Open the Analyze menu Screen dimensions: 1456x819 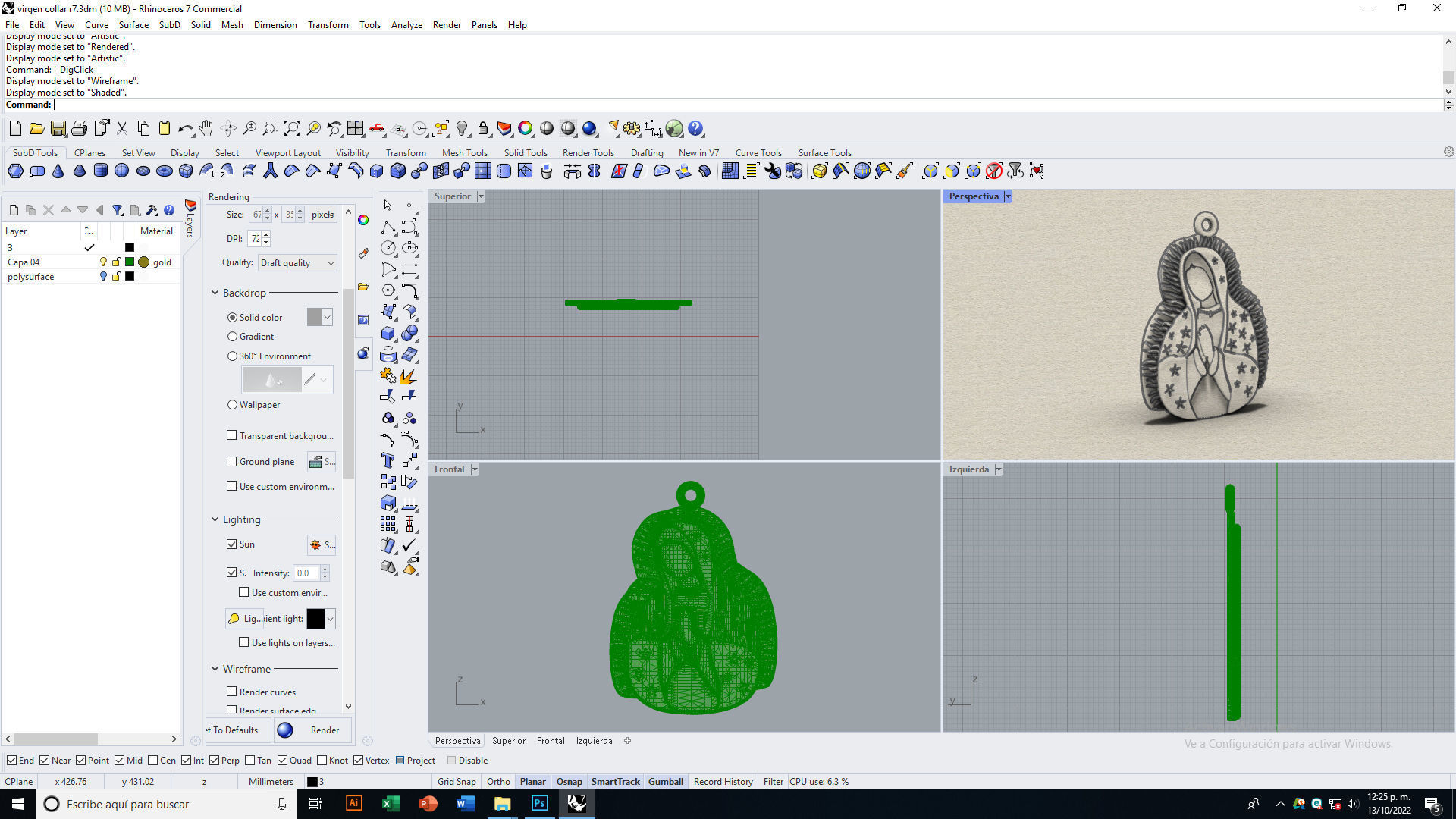click(x=406, y=25)
